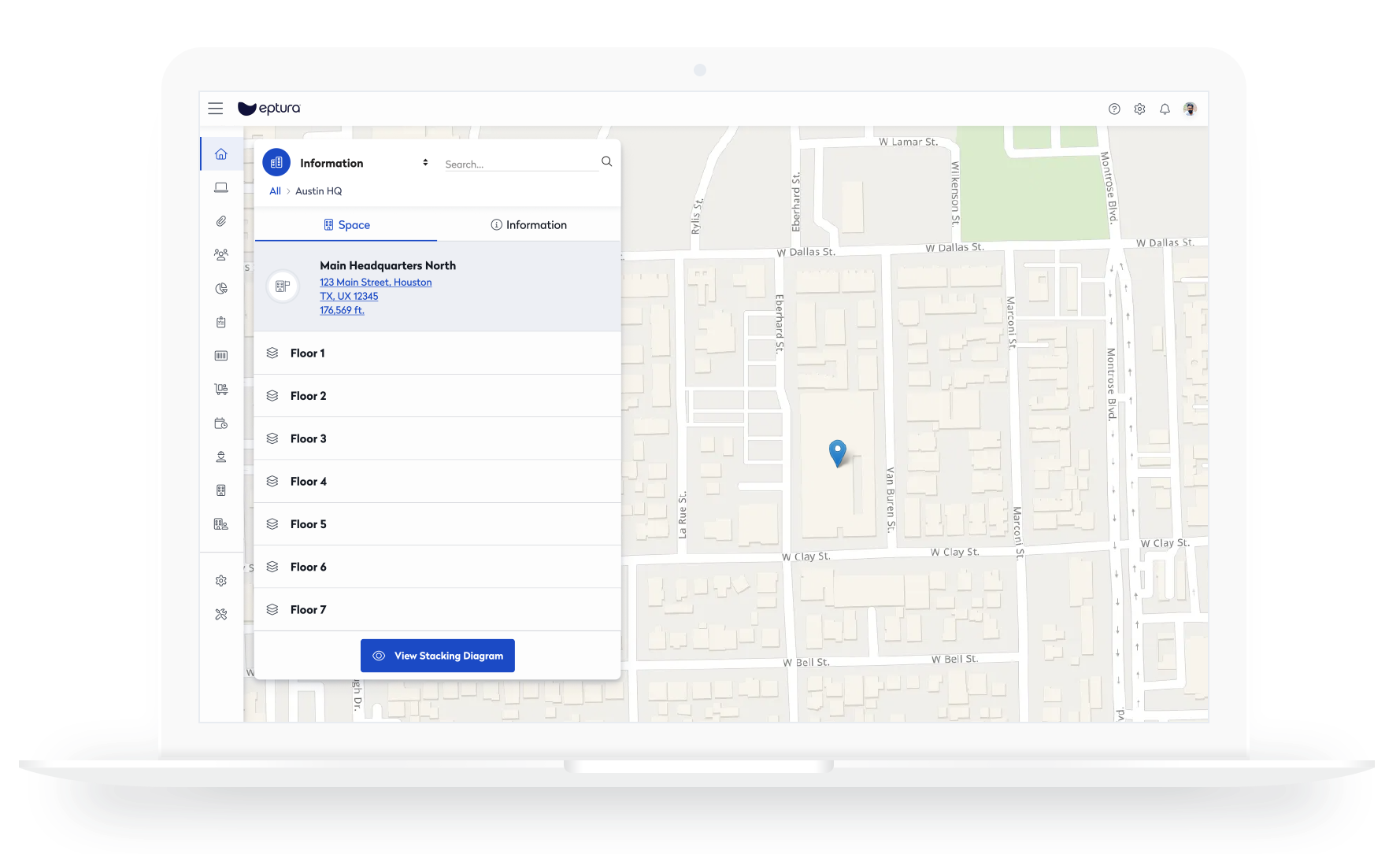Viewport: 1400px width, 854px height.
Task: Switch to the Space tab
Action: 346,225
